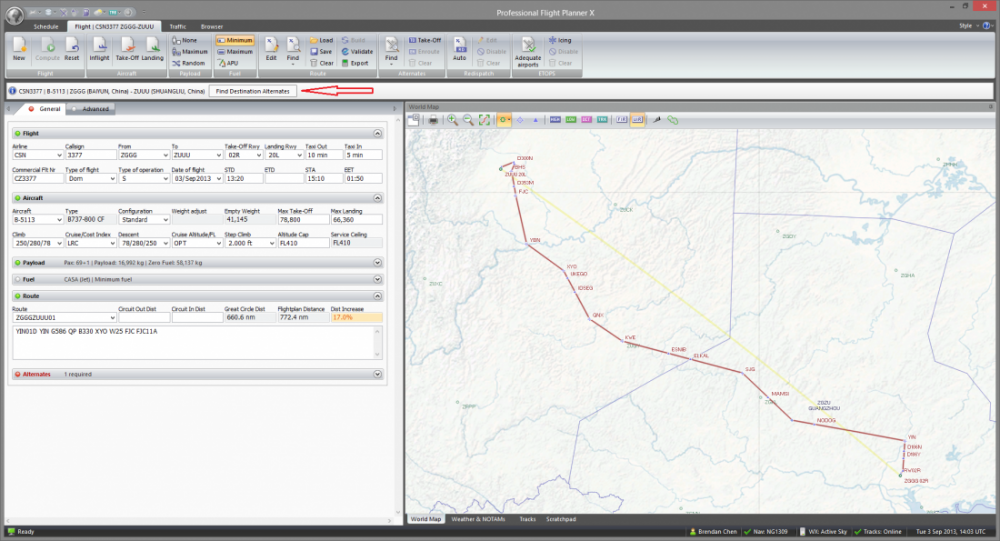Open the Airline CSN dropdown

[59, 155]
